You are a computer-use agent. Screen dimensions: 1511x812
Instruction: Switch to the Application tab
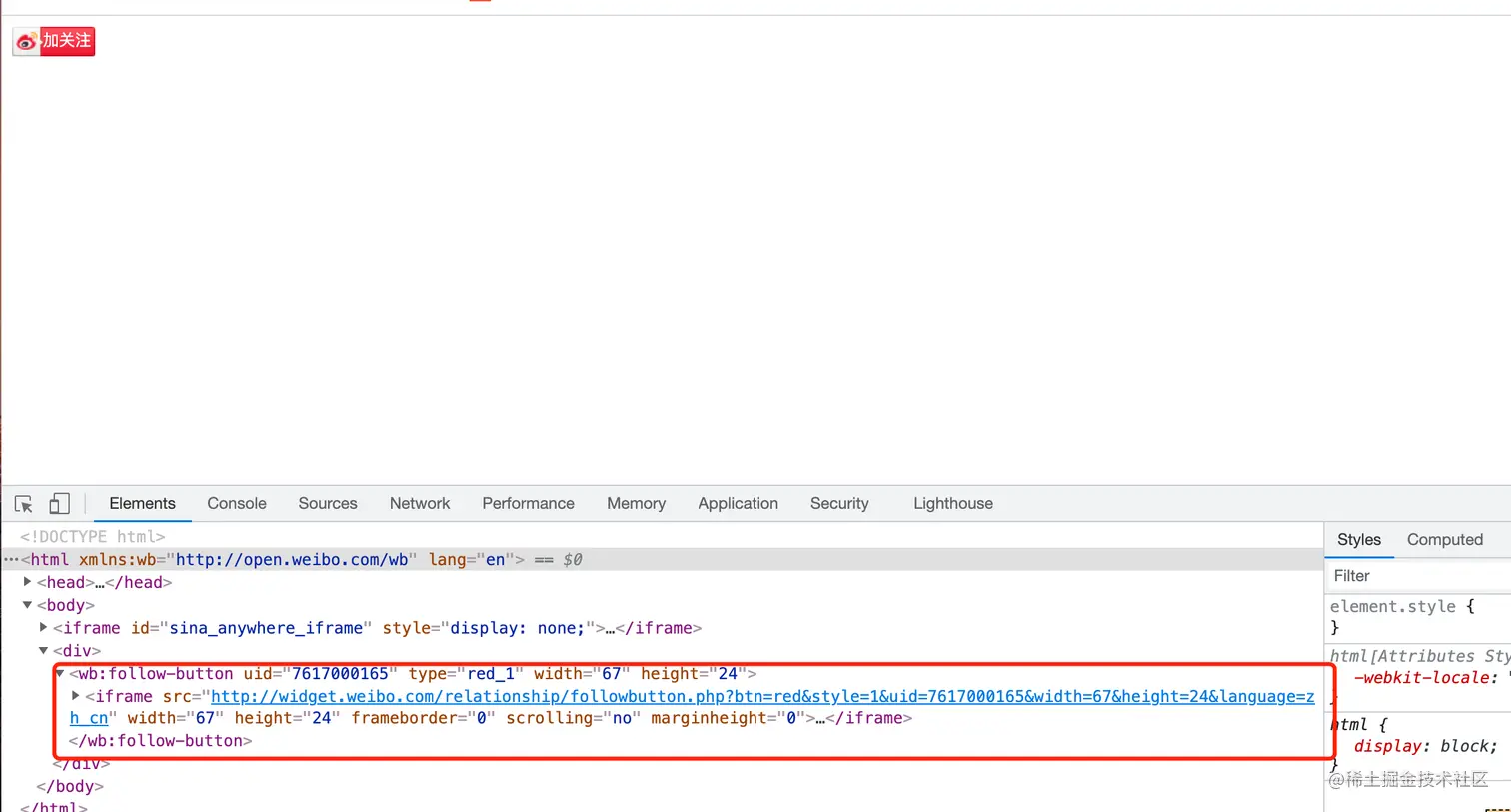[738, 504]
